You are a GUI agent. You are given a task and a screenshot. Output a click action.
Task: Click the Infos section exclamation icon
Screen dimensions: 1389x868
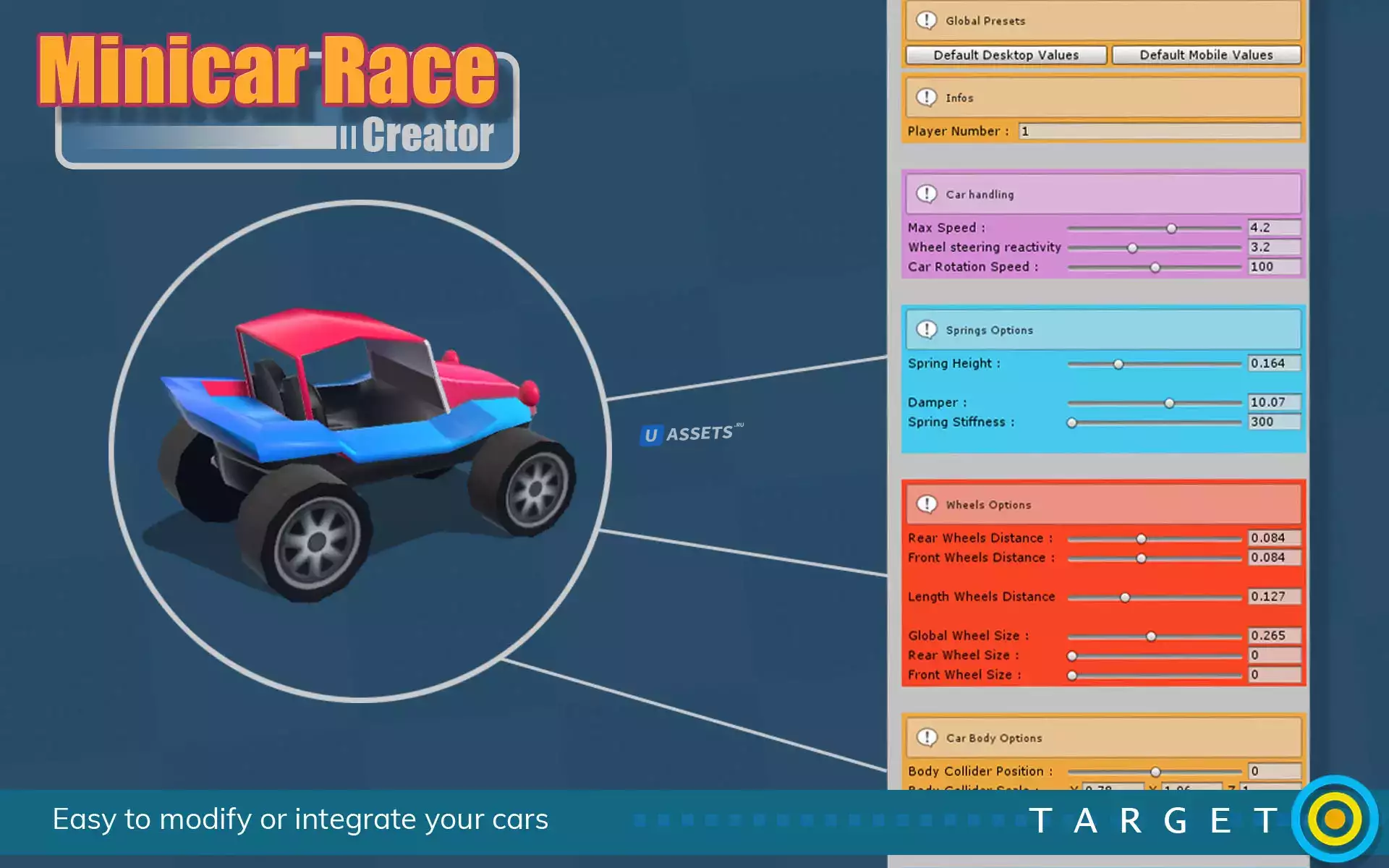tap(926, 97)
